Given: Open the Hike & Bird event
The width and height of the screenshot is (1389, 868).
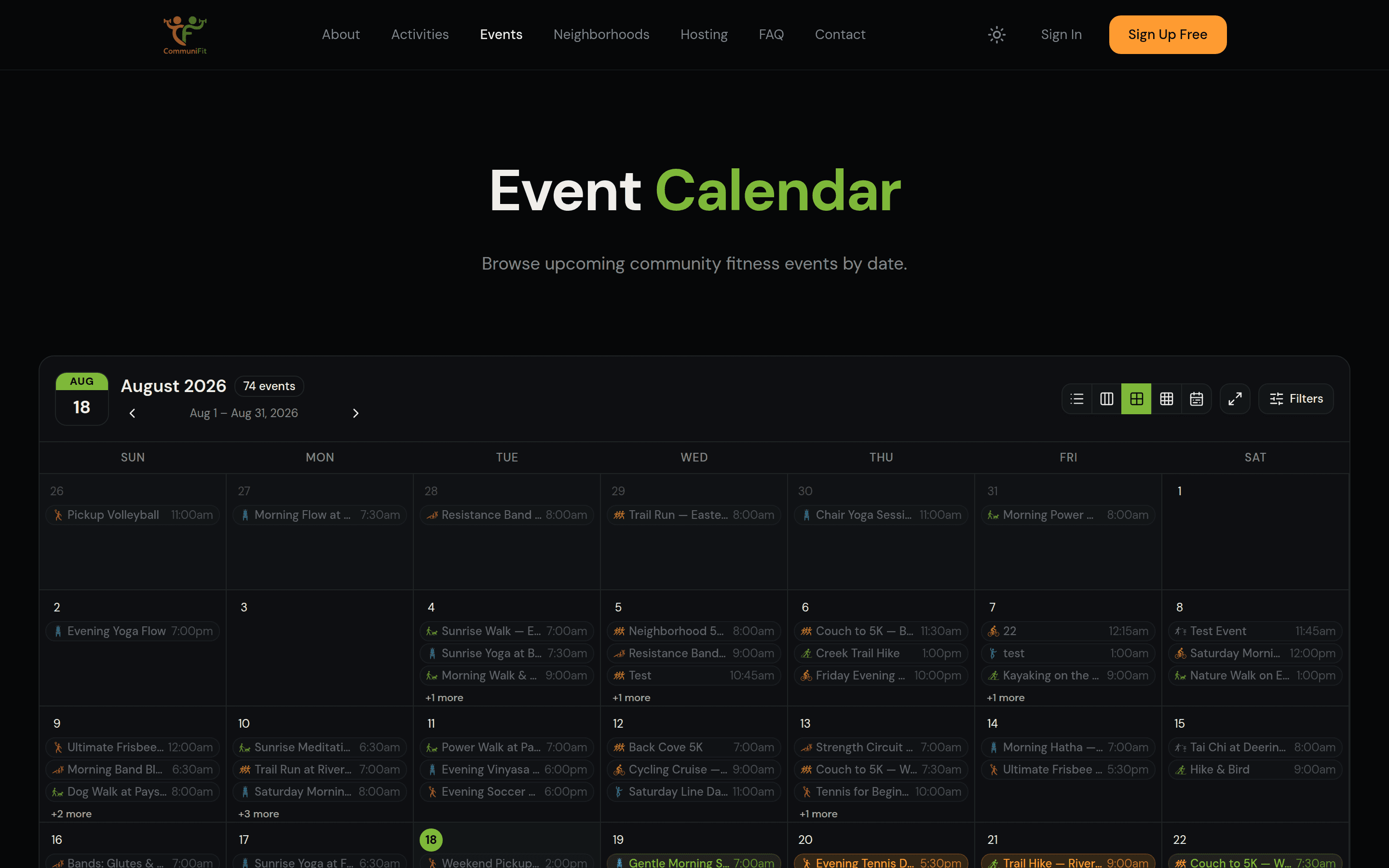Looking at the screenshot, I should tap(1255, 769).
